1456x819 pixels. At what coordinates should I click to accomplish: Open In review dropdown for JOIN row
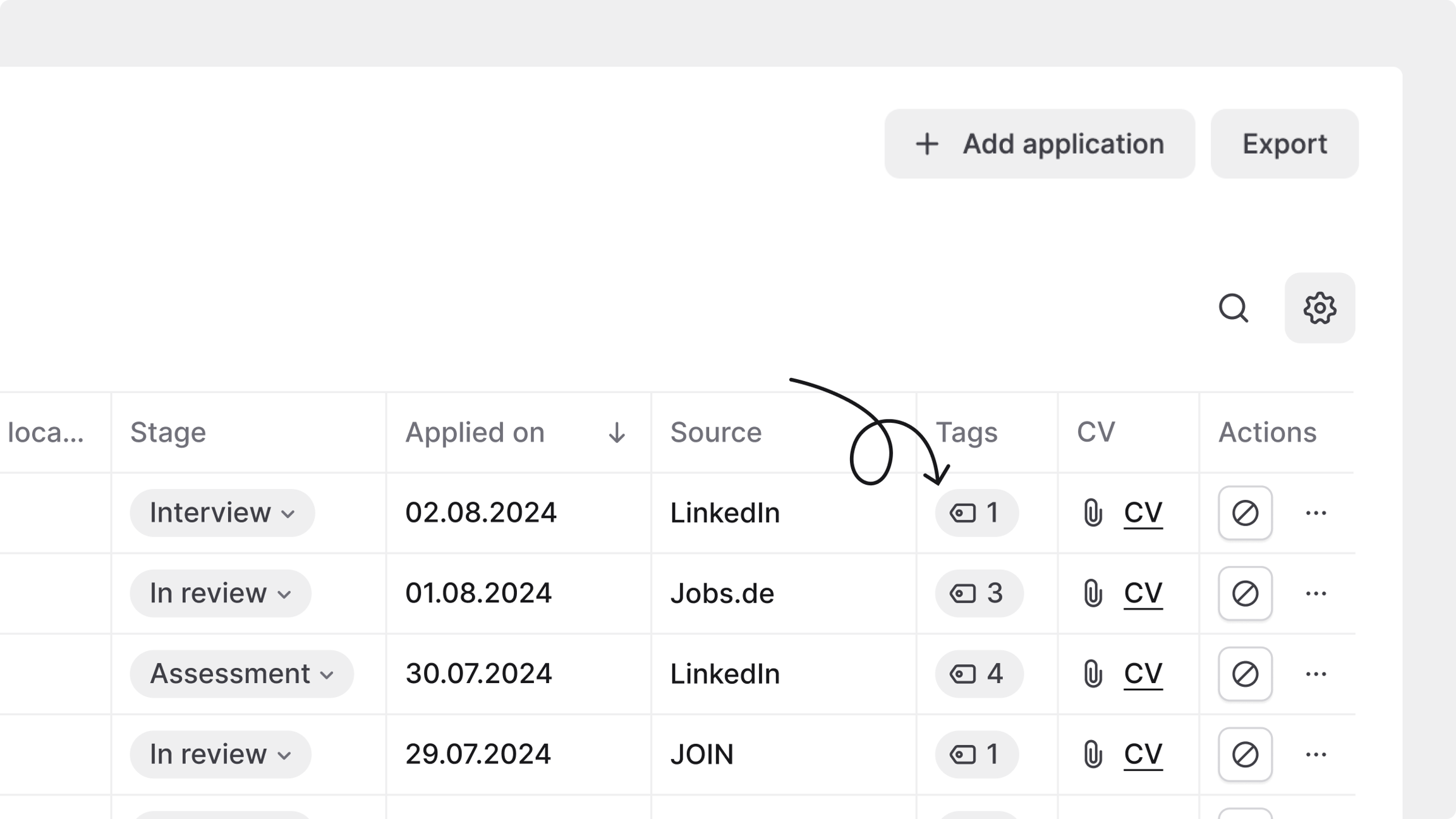[220, 755]
